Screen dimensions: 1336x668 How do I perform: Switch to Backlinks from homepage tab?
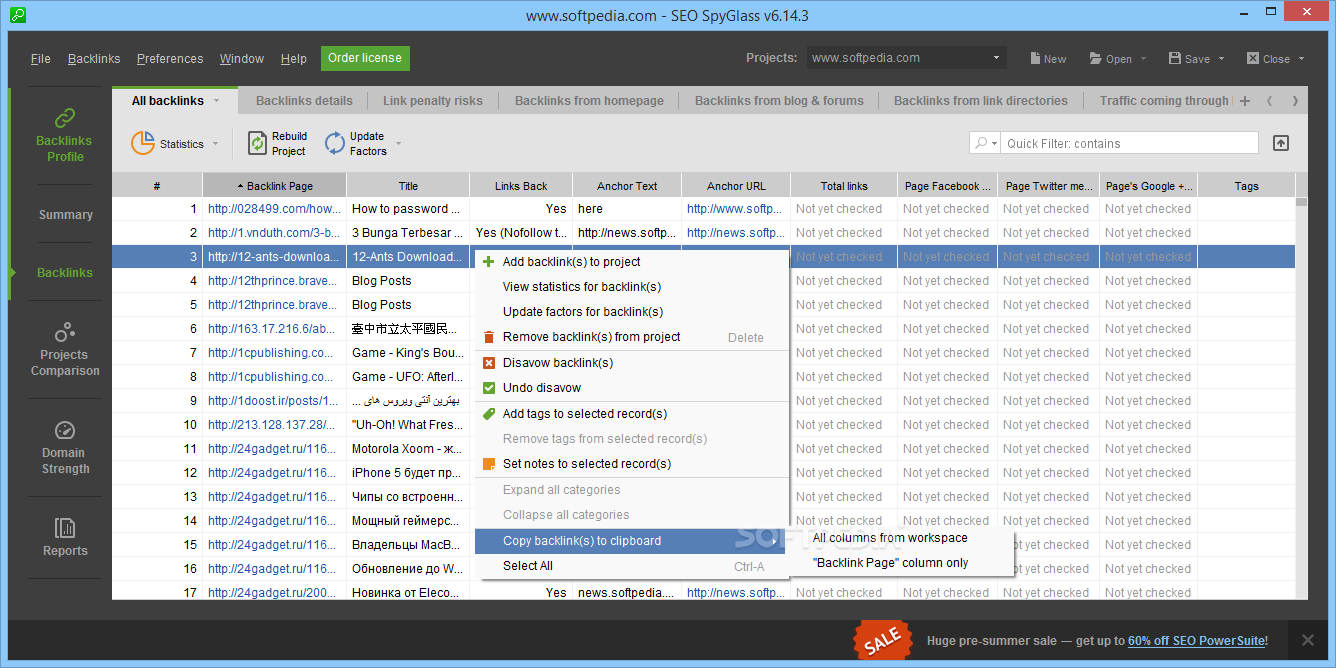coord(589,101)
